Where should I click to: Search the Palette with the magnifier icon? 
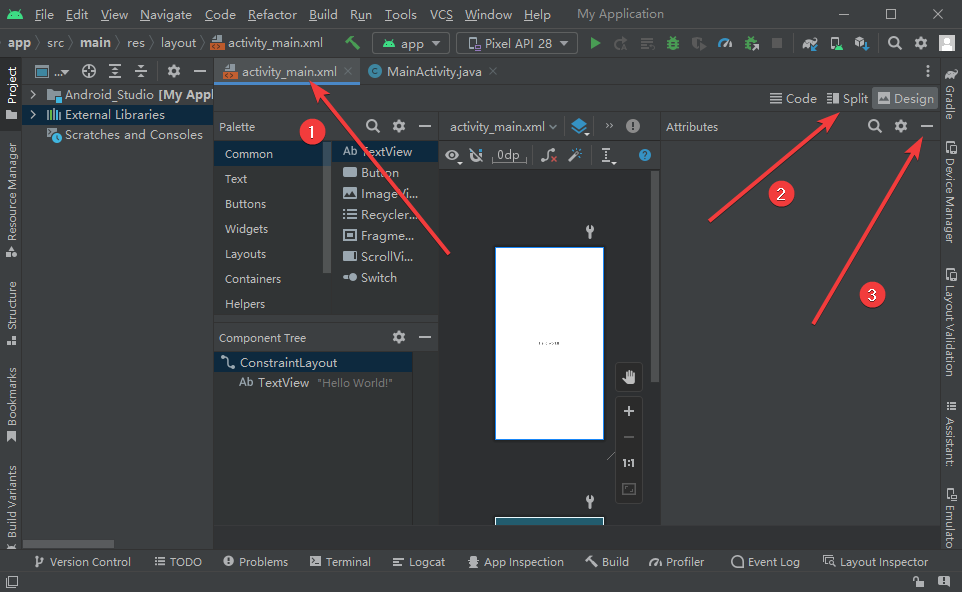point(373,126)
